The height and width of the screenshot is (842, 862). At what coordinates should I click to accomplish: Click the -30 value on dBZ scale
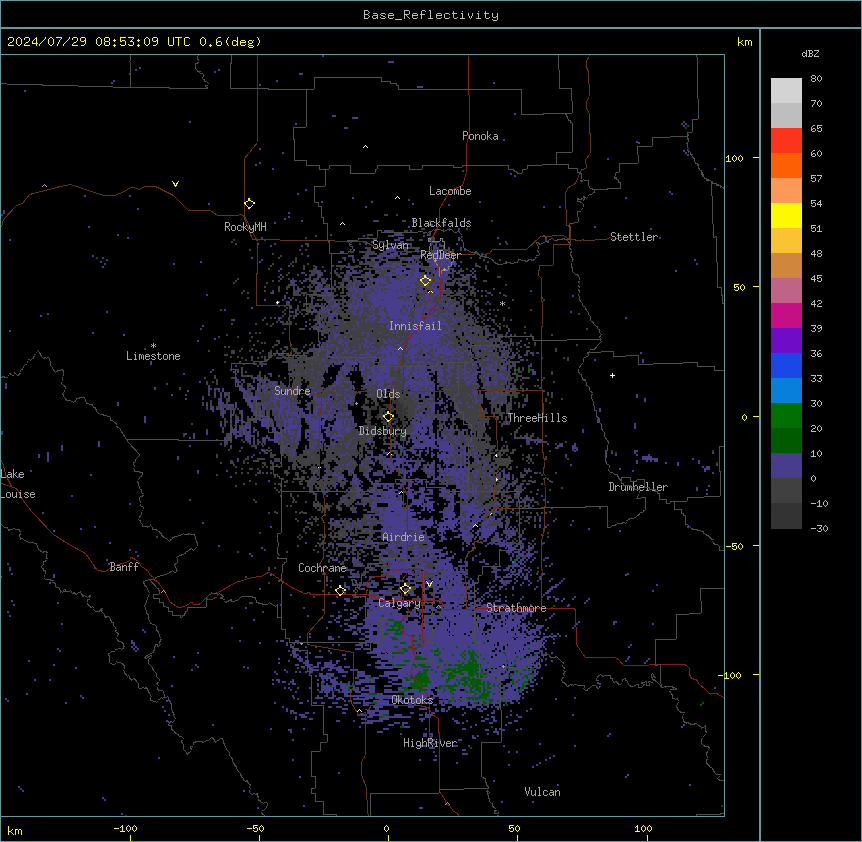[x=819, y=528]
